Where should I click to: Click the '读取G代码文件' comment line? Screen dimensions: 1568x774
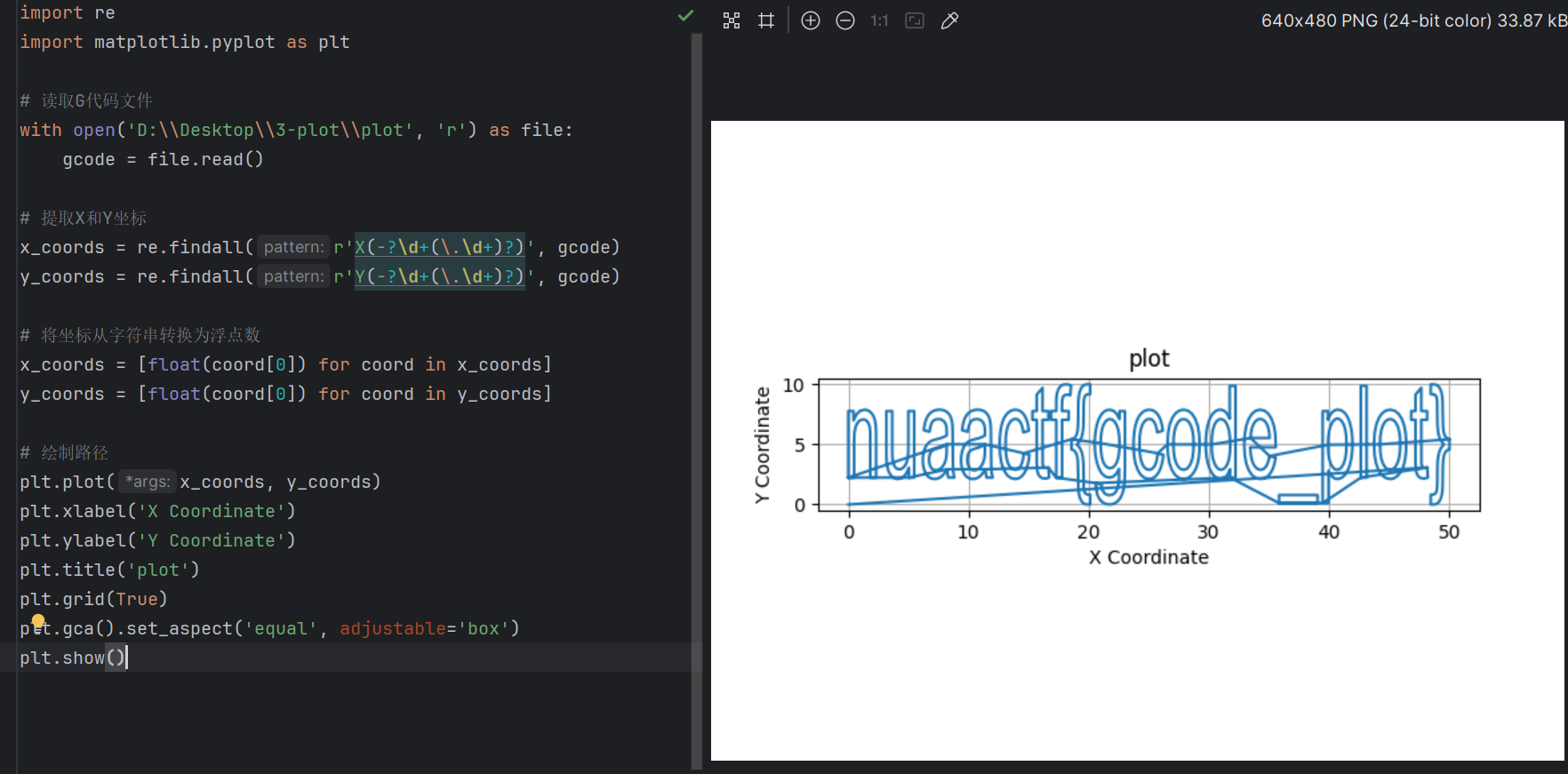click(x=86, y=100)
